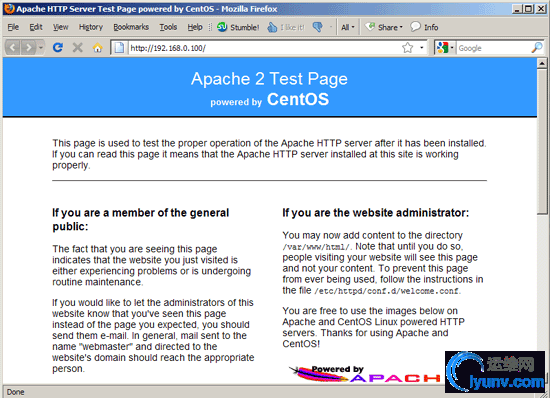
Task: Start the search with the magnifier icon
Action: pos(537,47)
